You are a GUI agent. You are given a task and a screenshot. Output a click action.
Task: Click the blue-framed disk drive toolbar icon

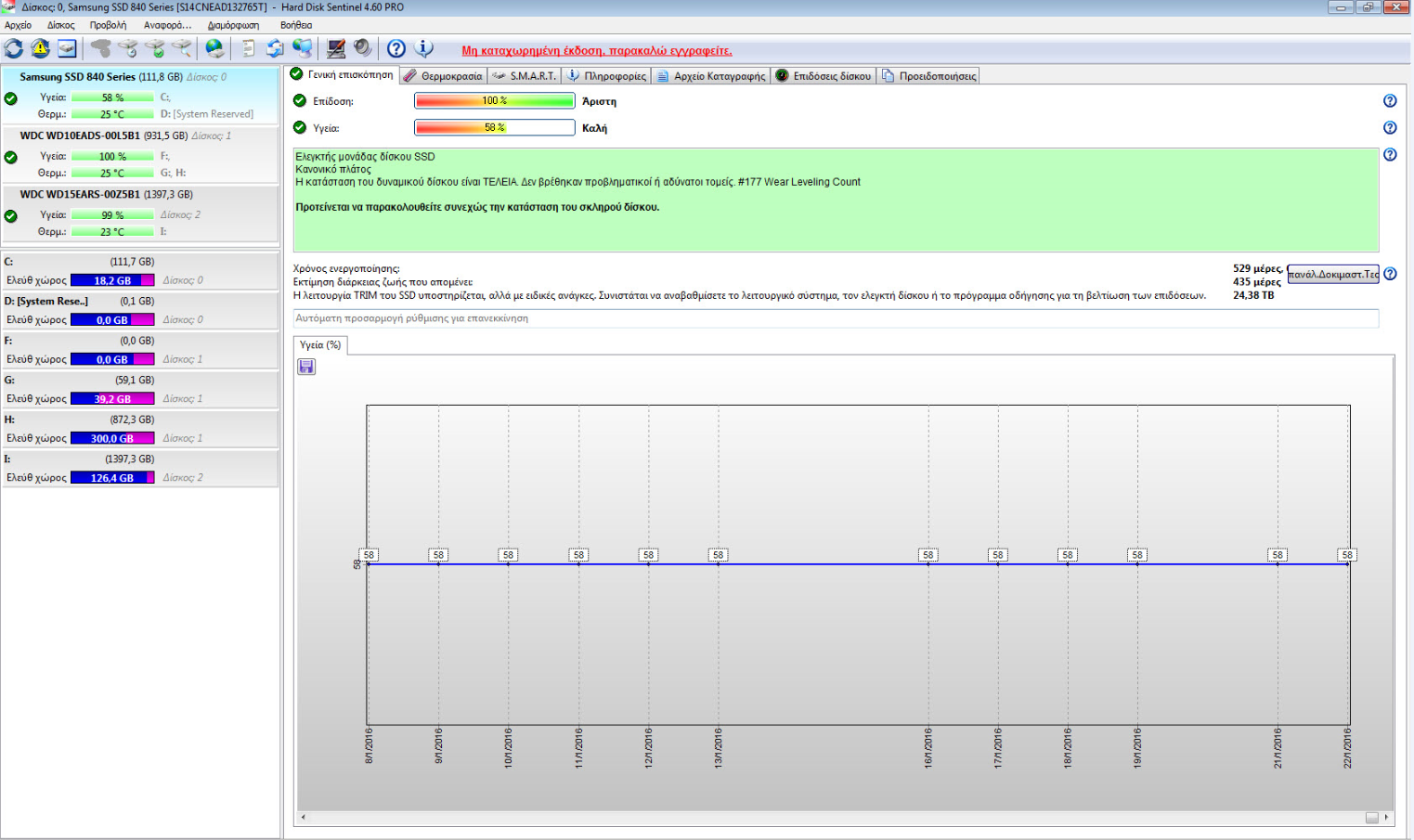click(x=67, y=48)
